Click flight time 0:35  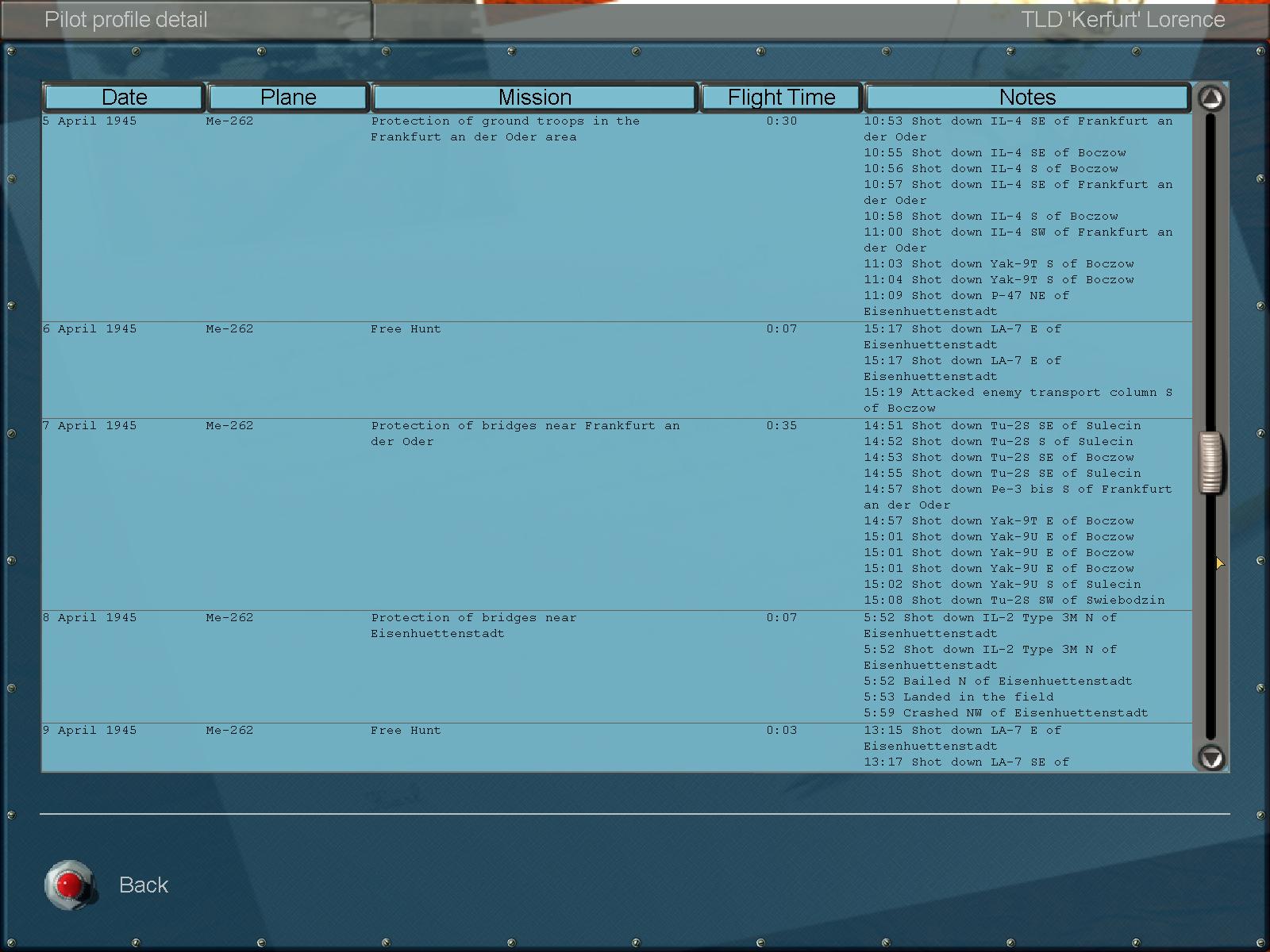pos(782,426)
